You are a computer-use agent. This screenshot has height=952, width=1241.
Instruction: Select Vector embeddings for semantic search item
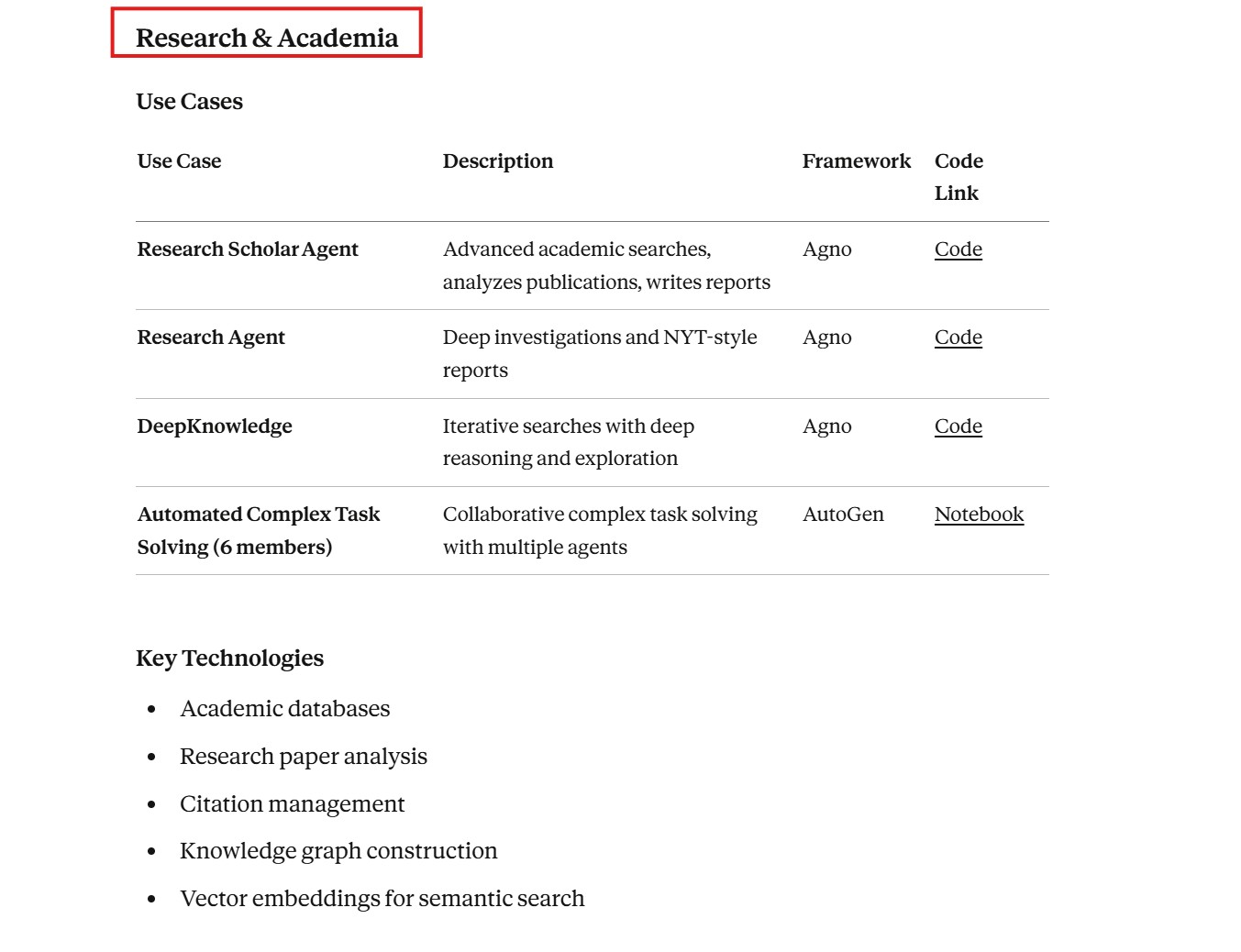point(382,899)
